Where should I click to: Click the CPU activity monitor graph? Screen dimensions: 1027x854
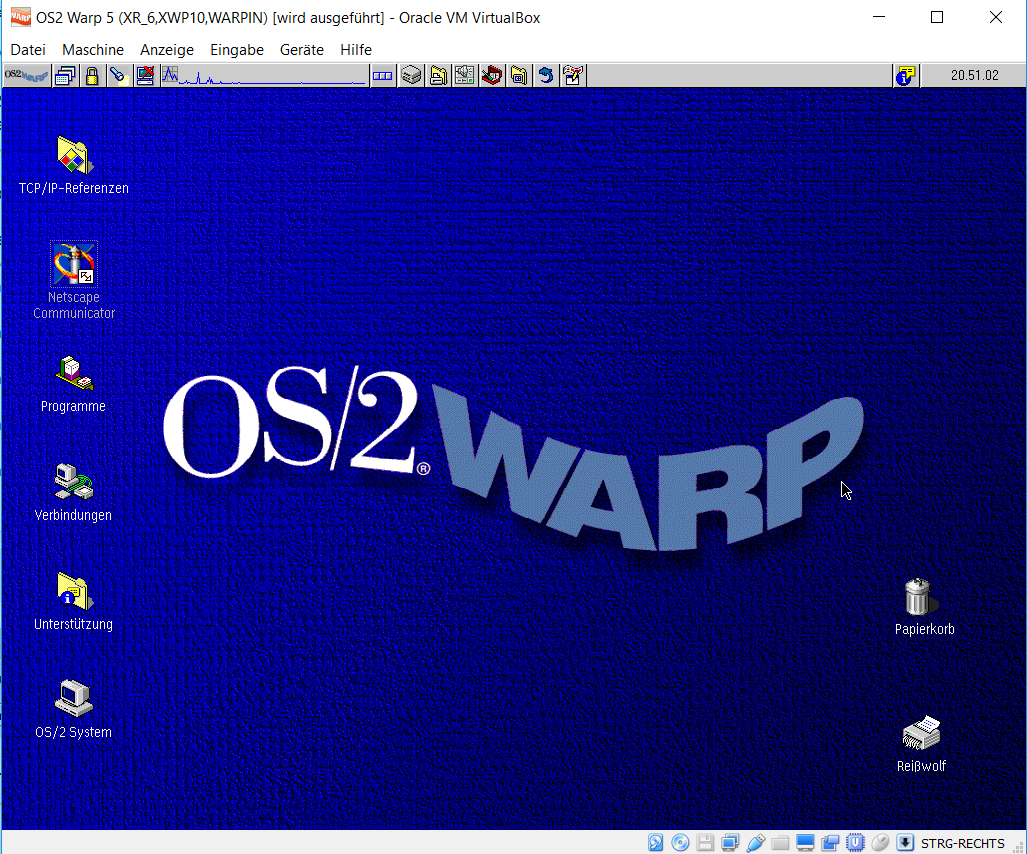(263, 76)
